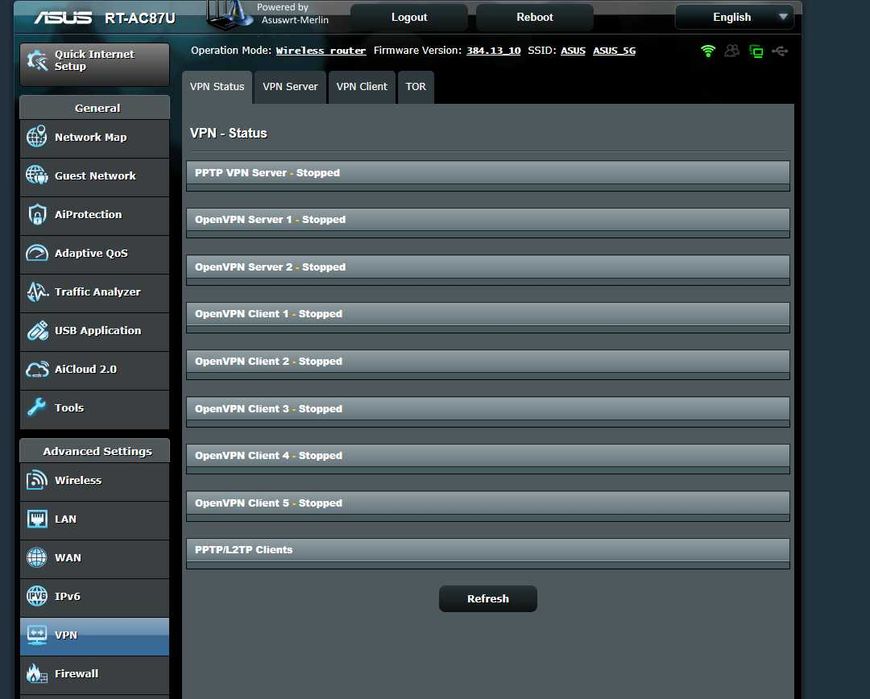870x699 pixels.
Task: Click the Wireless signal icon
Action: 37,480
